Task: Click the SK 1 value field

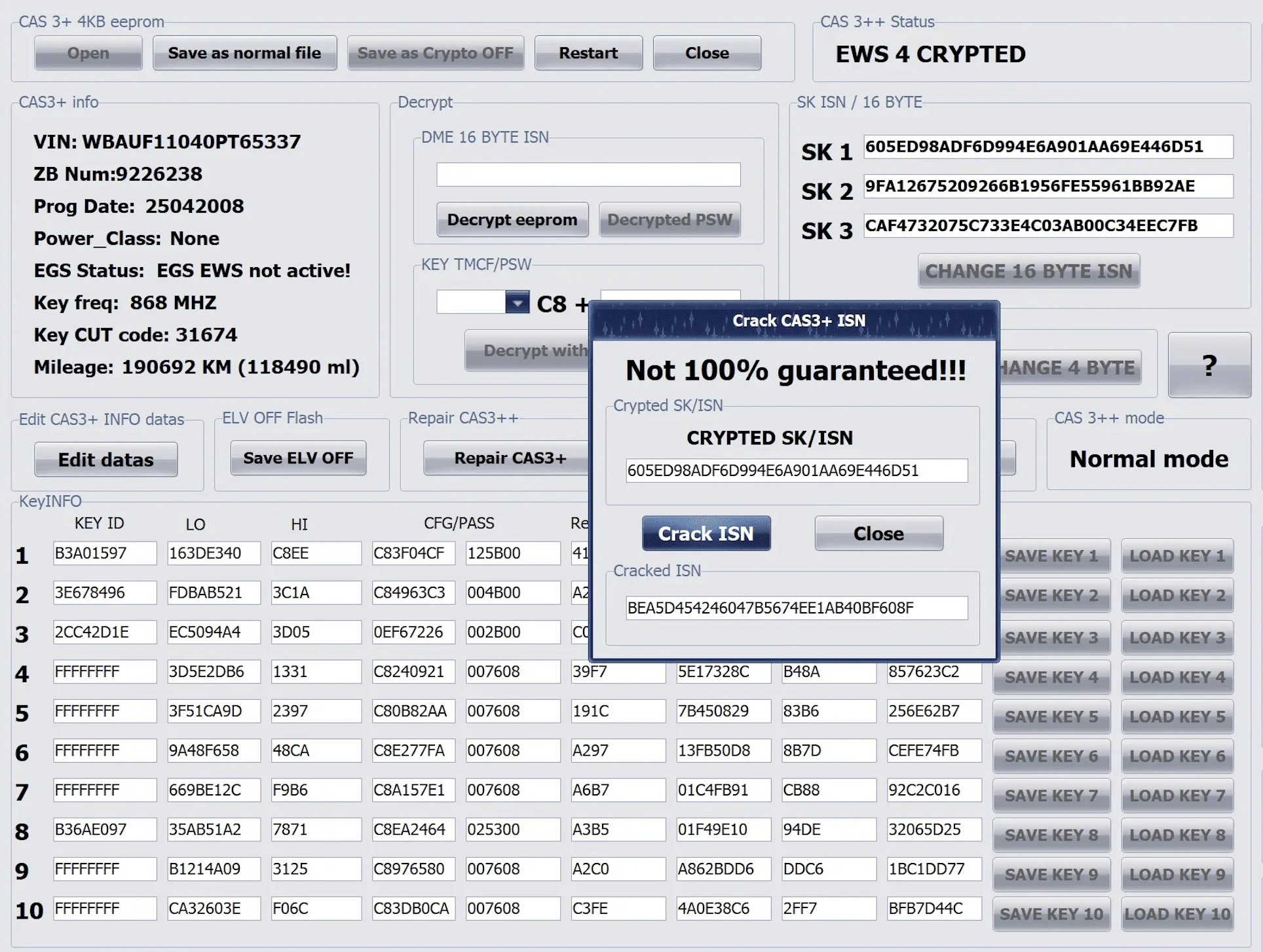Action: 1048,147
